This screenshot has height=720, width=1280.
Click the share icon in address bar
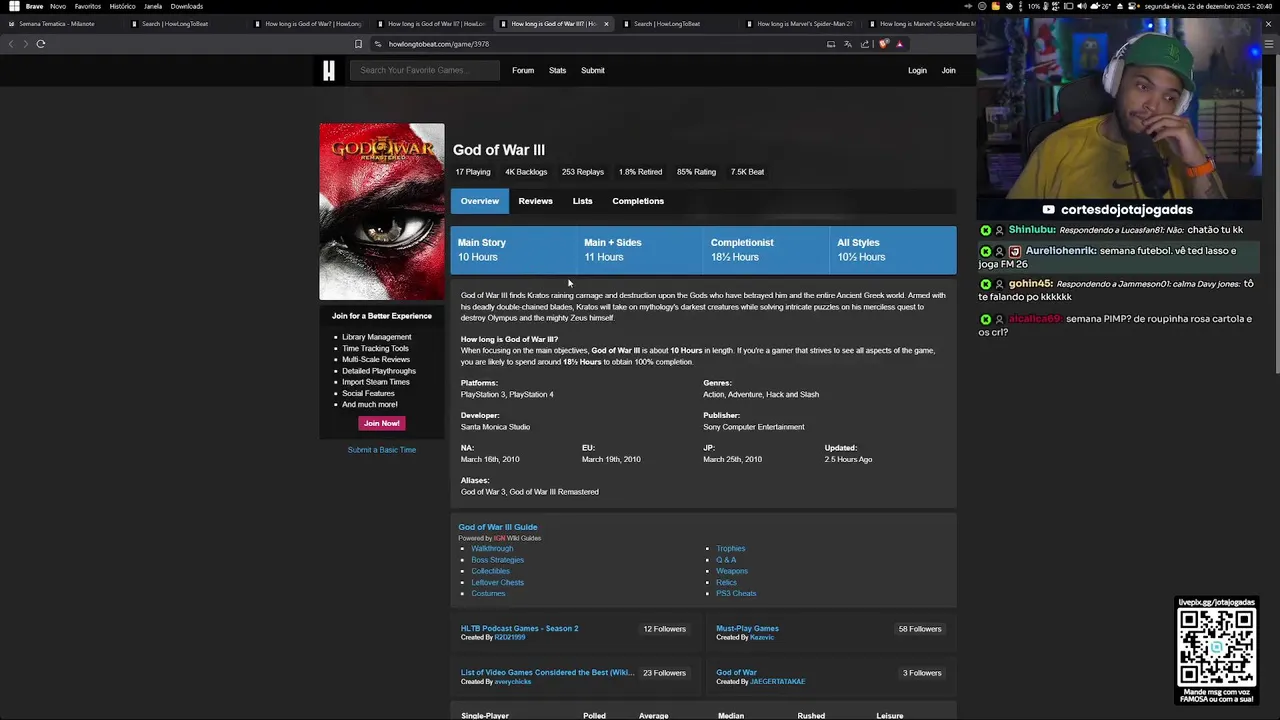coord(865,44)
